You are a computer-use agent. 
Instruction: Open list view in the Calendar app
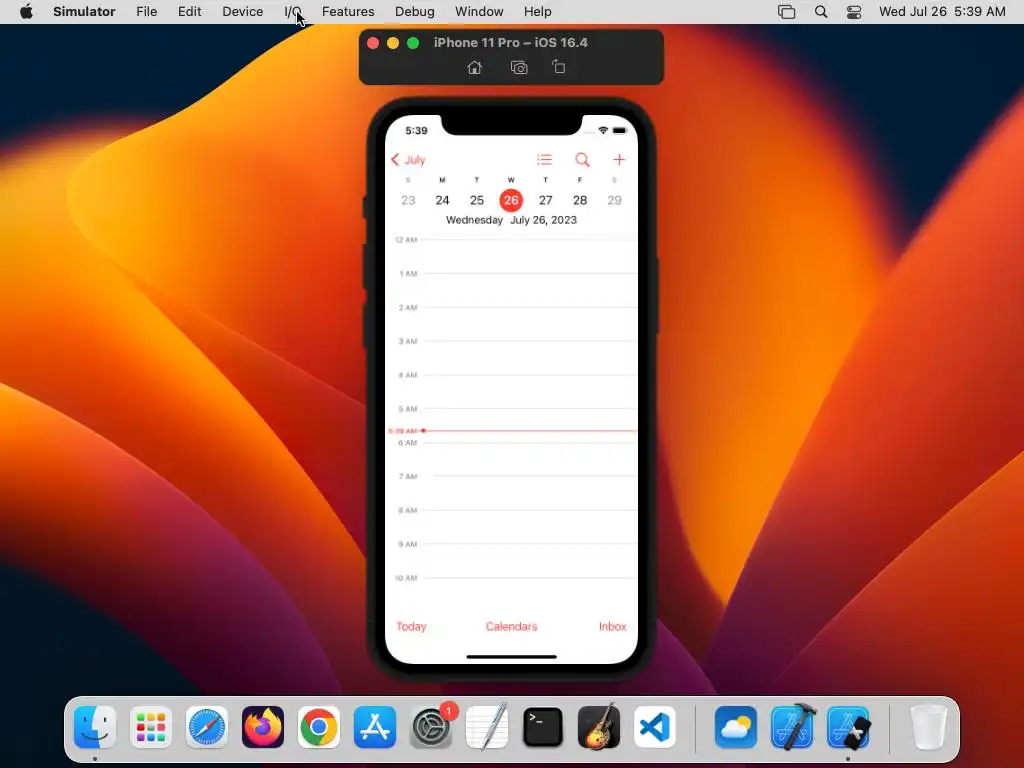[x=545, y=159]
